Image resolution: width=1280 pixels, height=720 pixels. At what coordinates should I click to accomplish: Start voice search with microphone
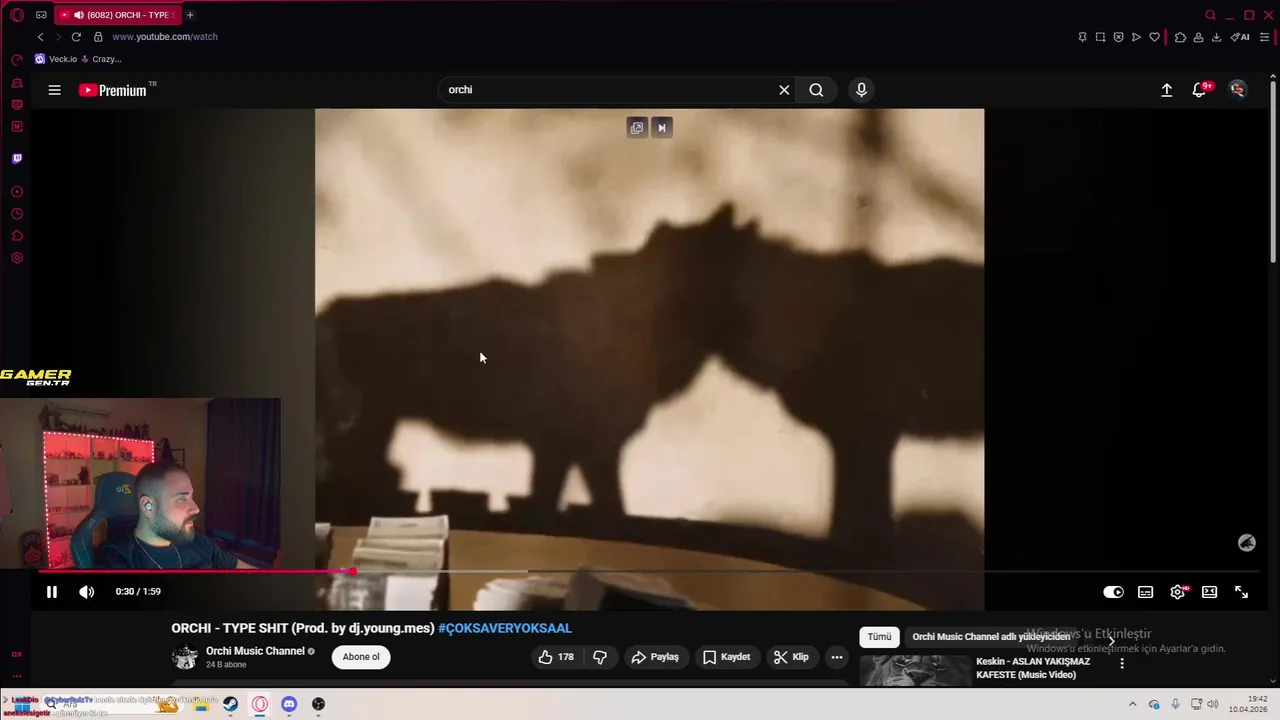[861, 90]
